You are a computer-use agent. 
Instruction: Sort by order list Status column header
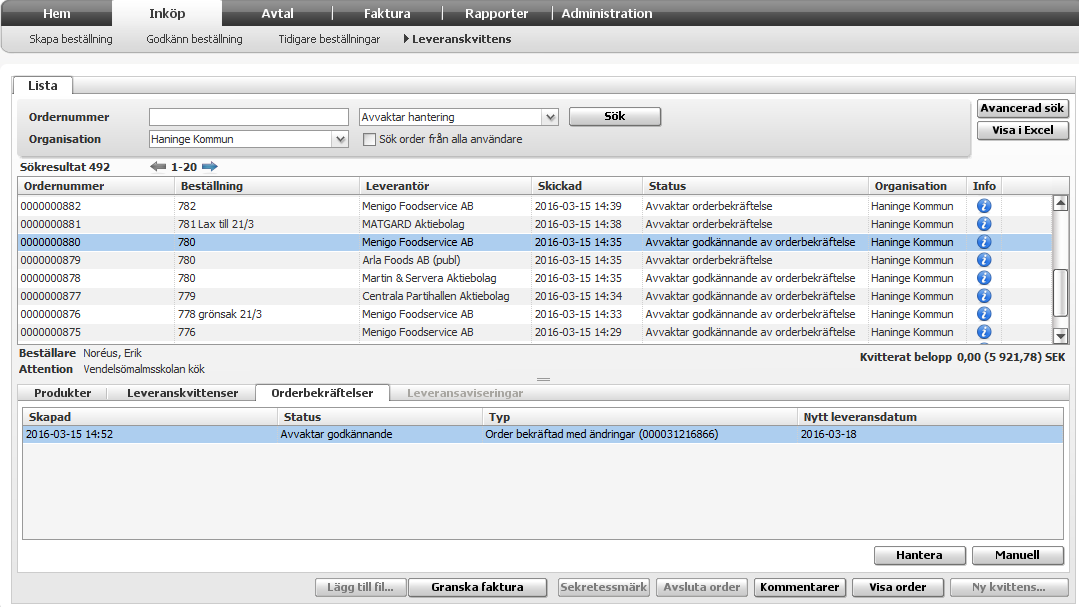point(756,186)
